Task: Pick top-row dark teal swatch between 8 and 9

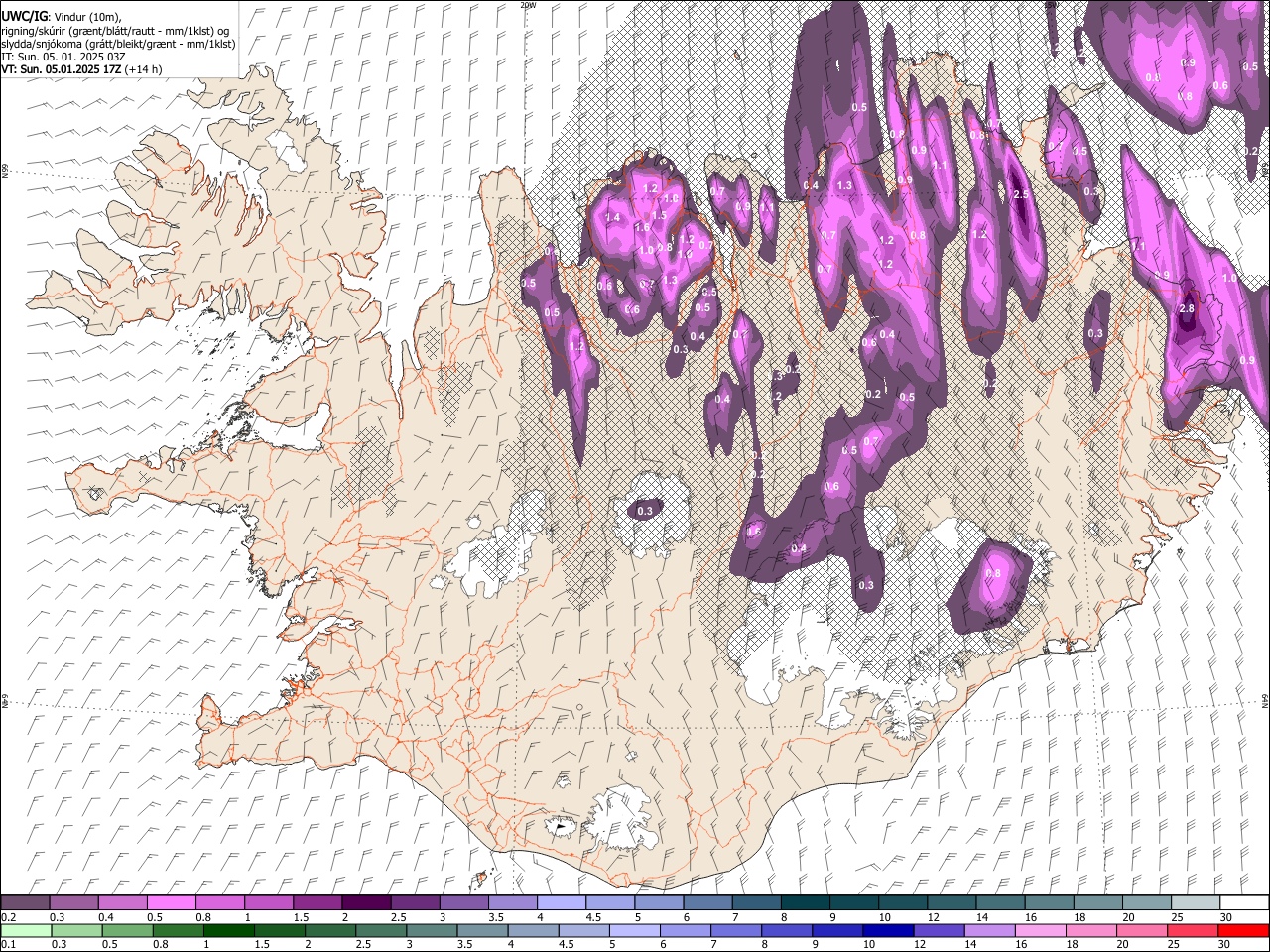Action: 806,903
